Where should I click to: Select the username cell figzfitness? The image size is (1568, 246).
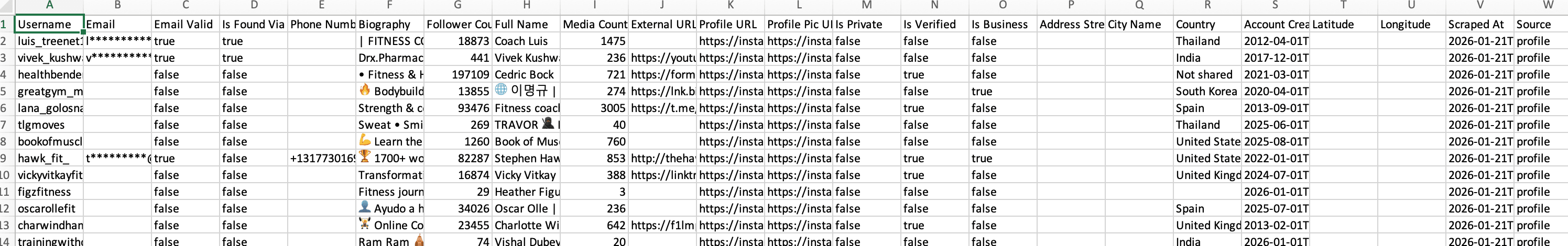[49, 192]
